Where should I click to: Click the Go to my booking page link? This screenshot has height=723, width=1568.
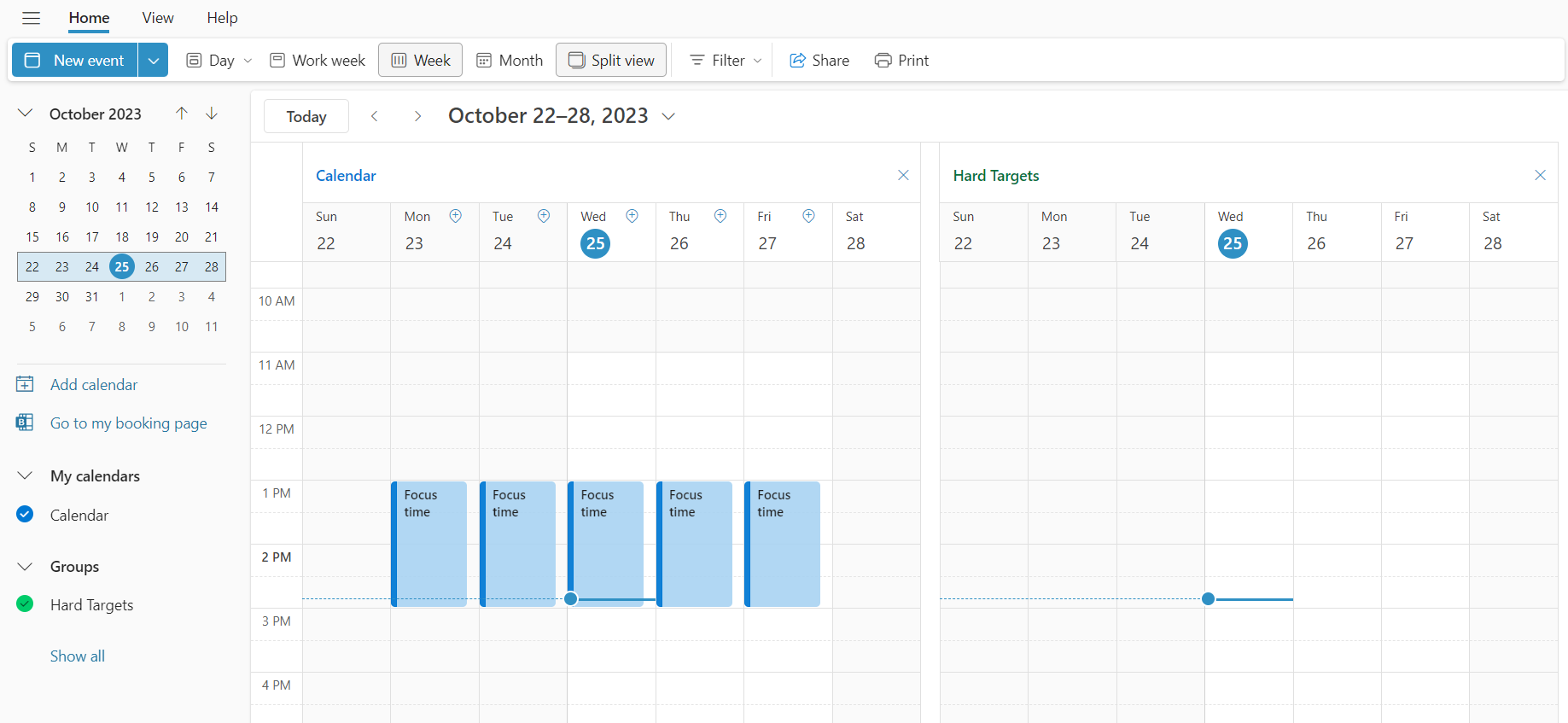click(x=128, y=423)
